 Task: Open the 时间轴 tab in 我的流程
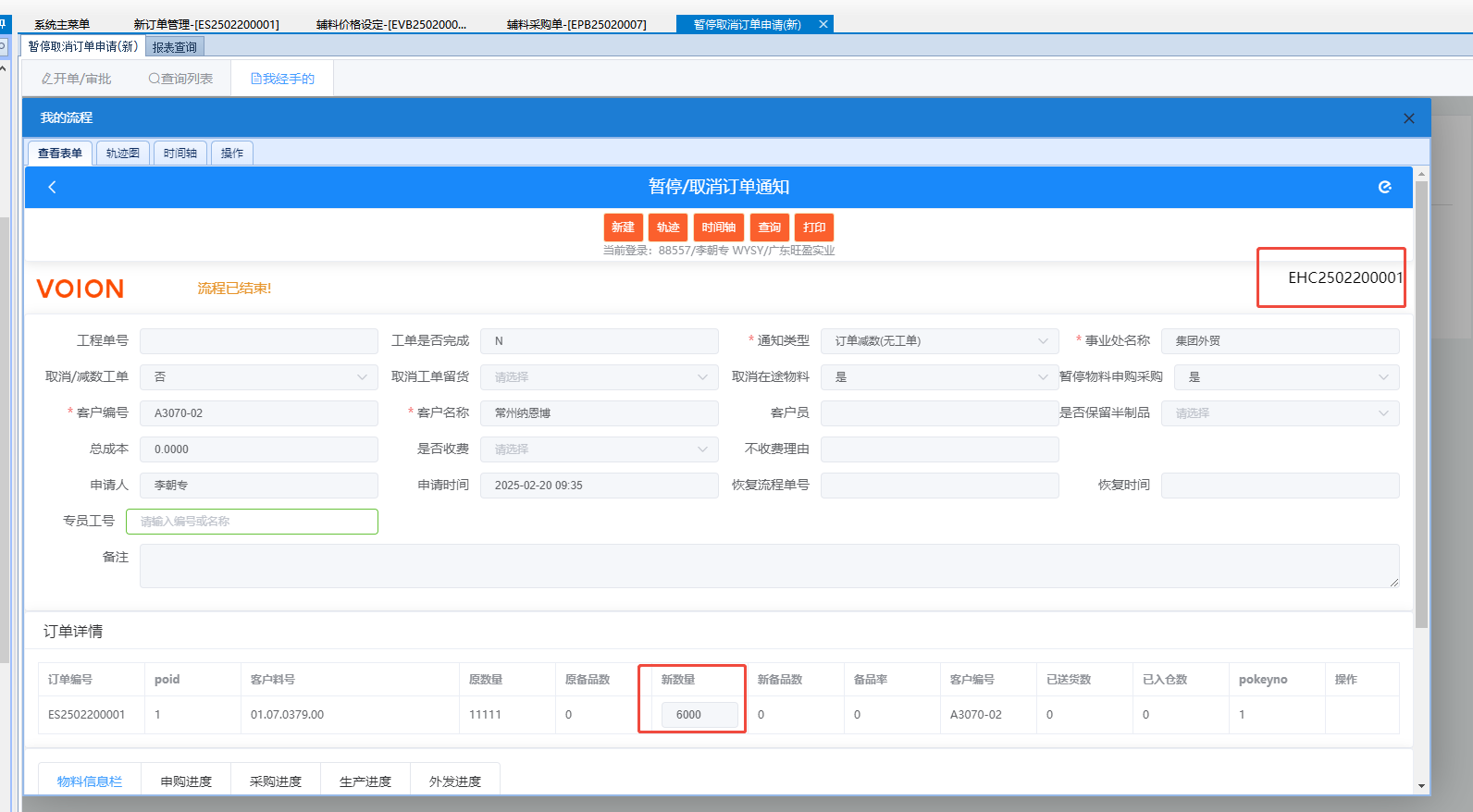180,154
